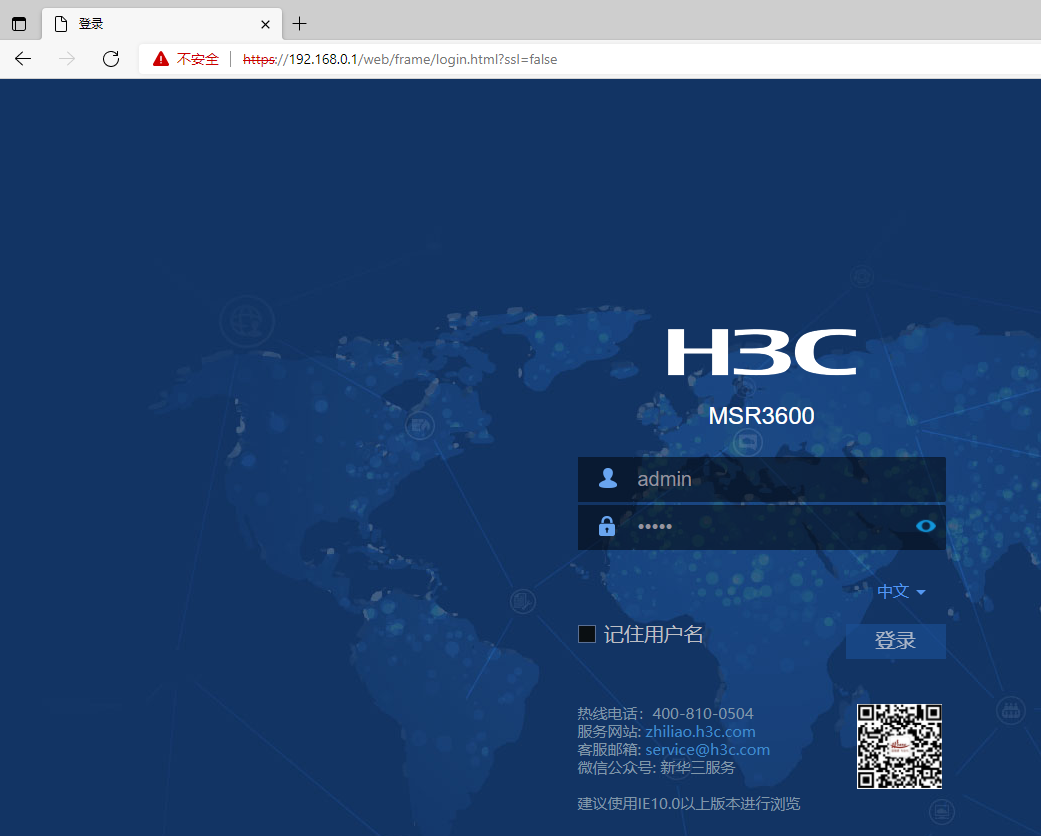Reload the login page
The height and width of the screenshot is (836, 1041).
[111, 59]
